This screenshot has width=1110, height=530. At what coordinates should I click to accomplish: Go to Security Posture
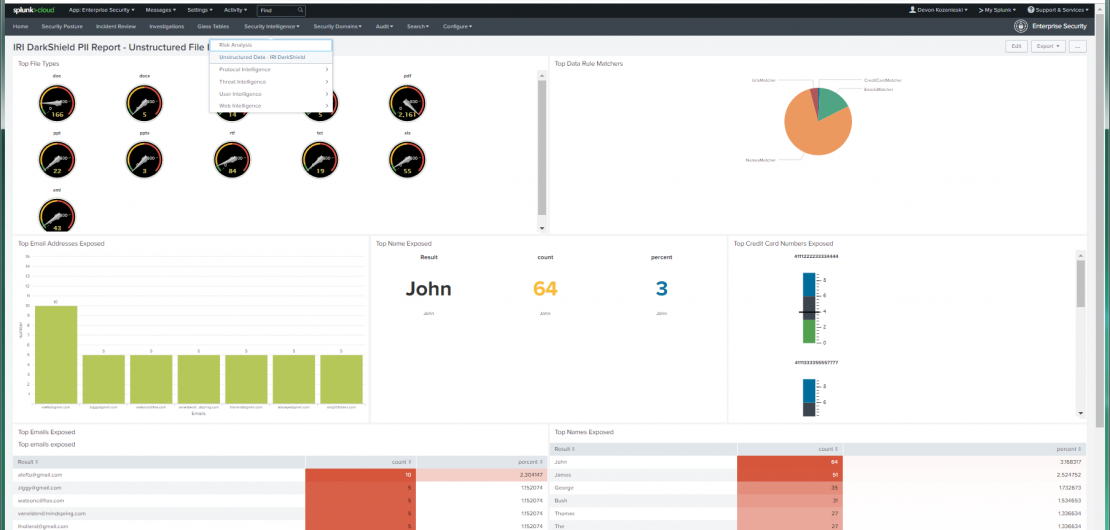tap(62, 26)
